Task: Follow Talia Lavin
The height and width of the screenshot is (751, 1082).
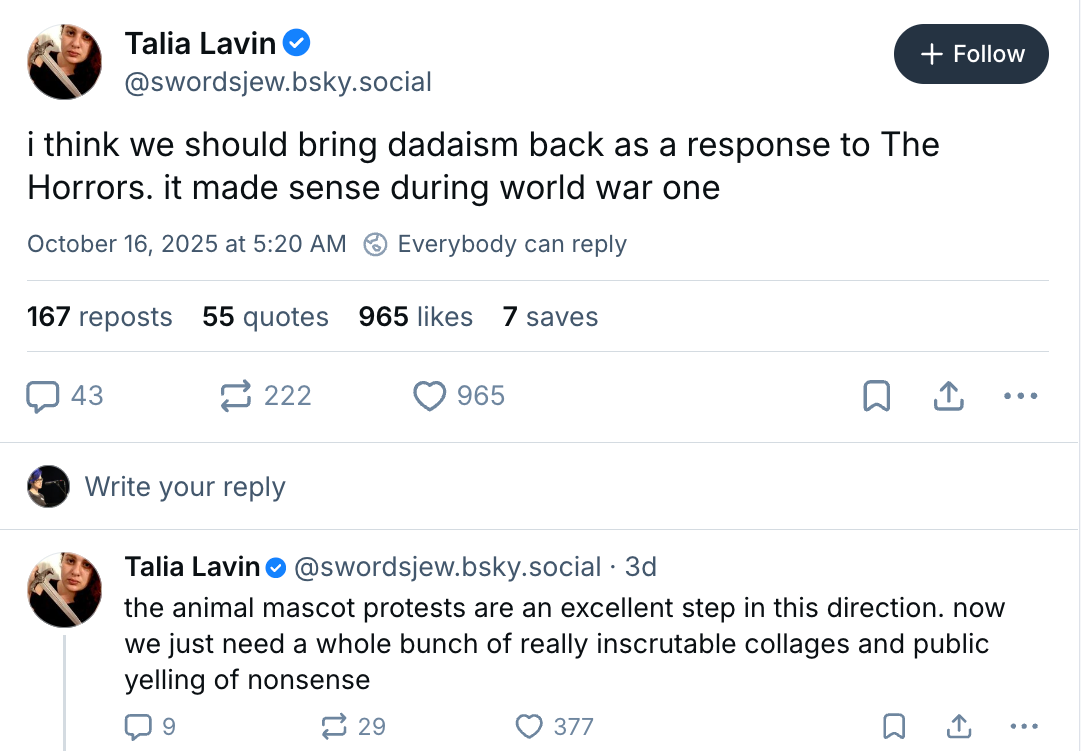Action: click(x=970, y=54)
